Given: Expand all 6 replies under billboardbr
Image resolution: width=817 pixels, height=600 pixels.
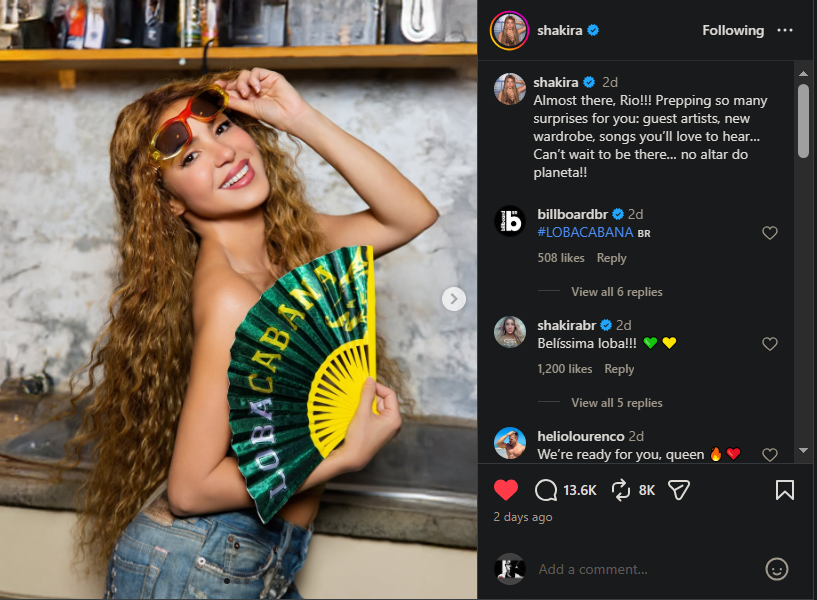Looking at the screenshot, I should coord(616,292).
